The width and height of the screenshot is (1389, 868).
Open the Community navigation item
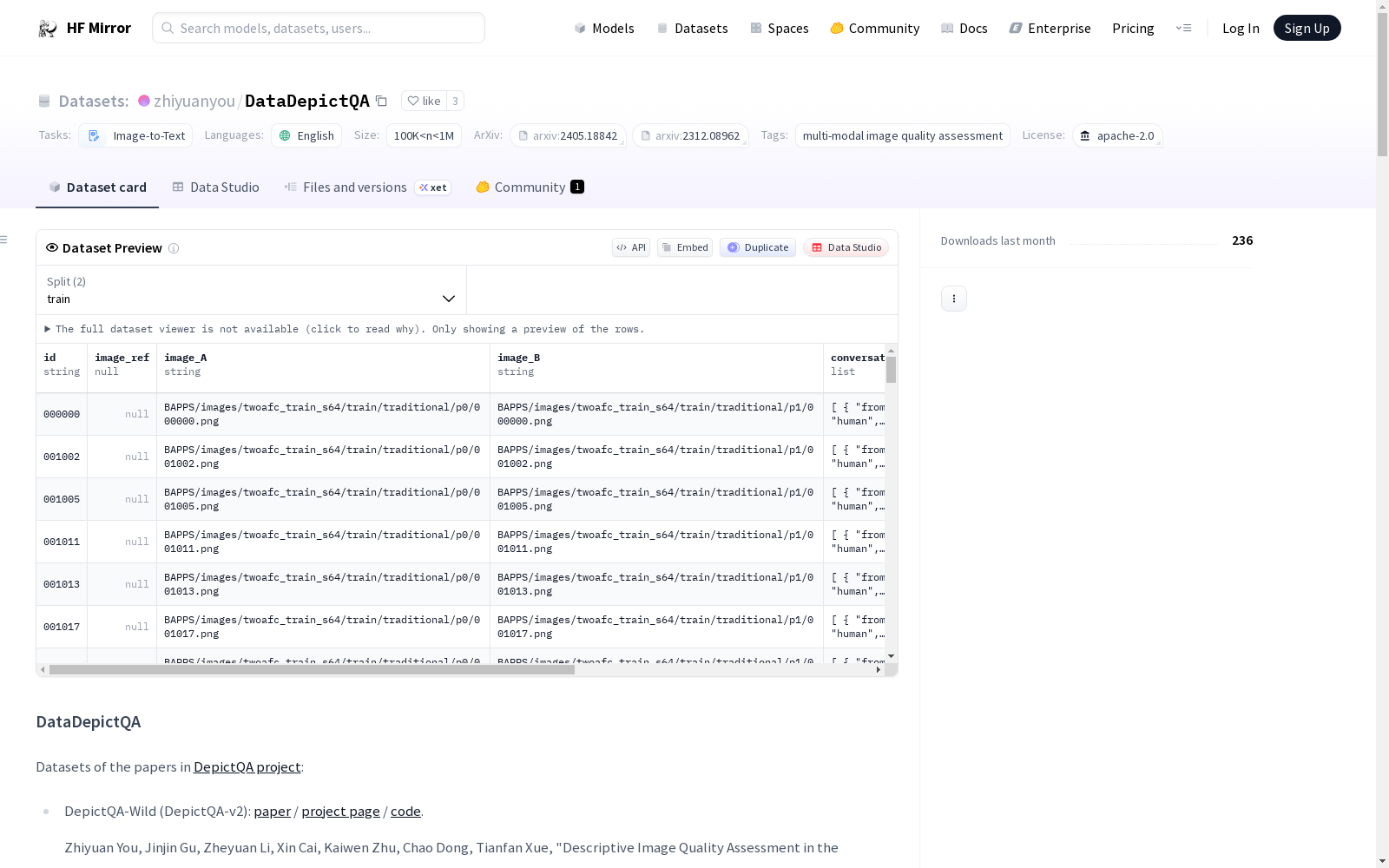point(875,28)
